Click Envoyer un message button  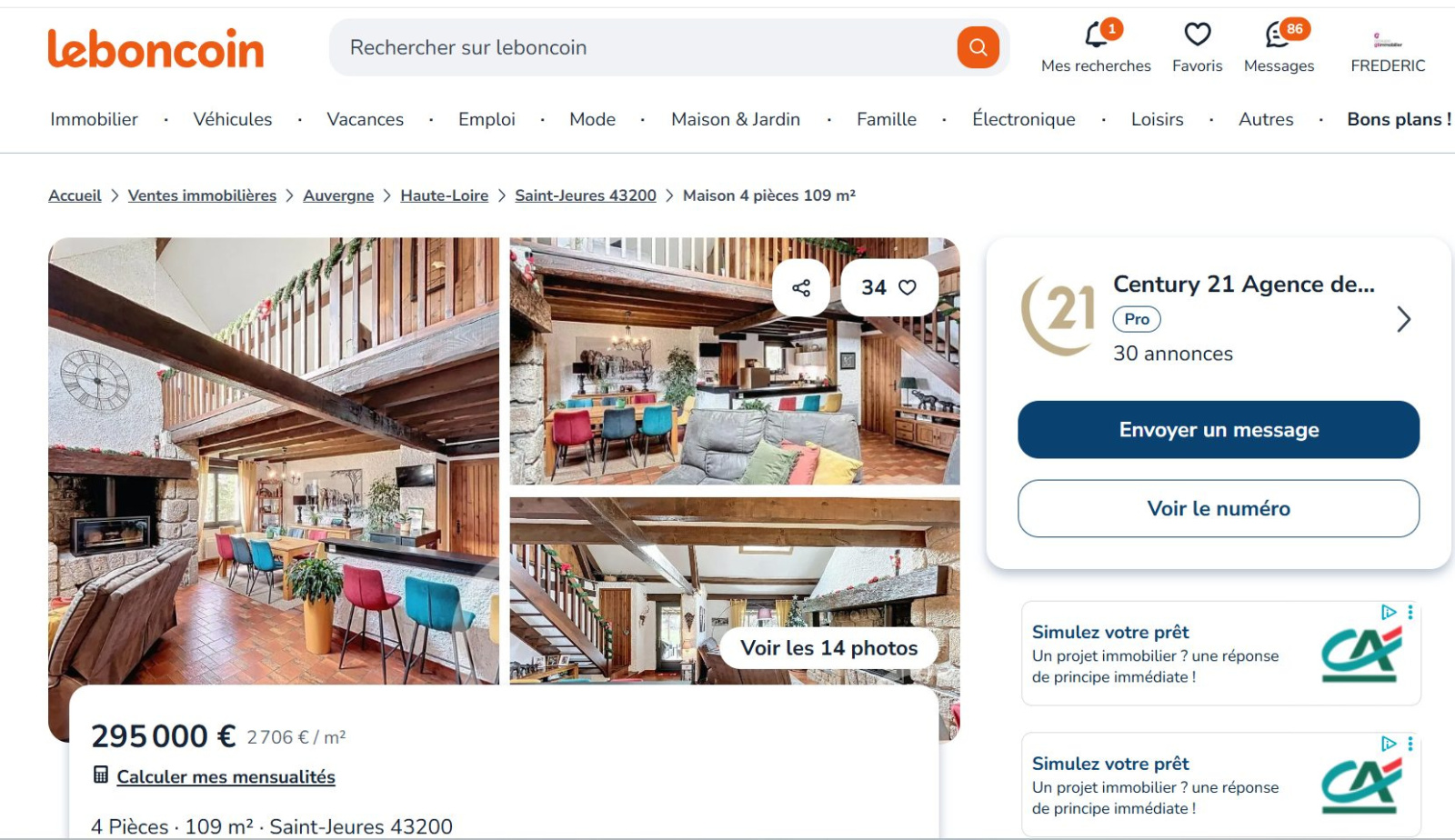(1219, 430)
